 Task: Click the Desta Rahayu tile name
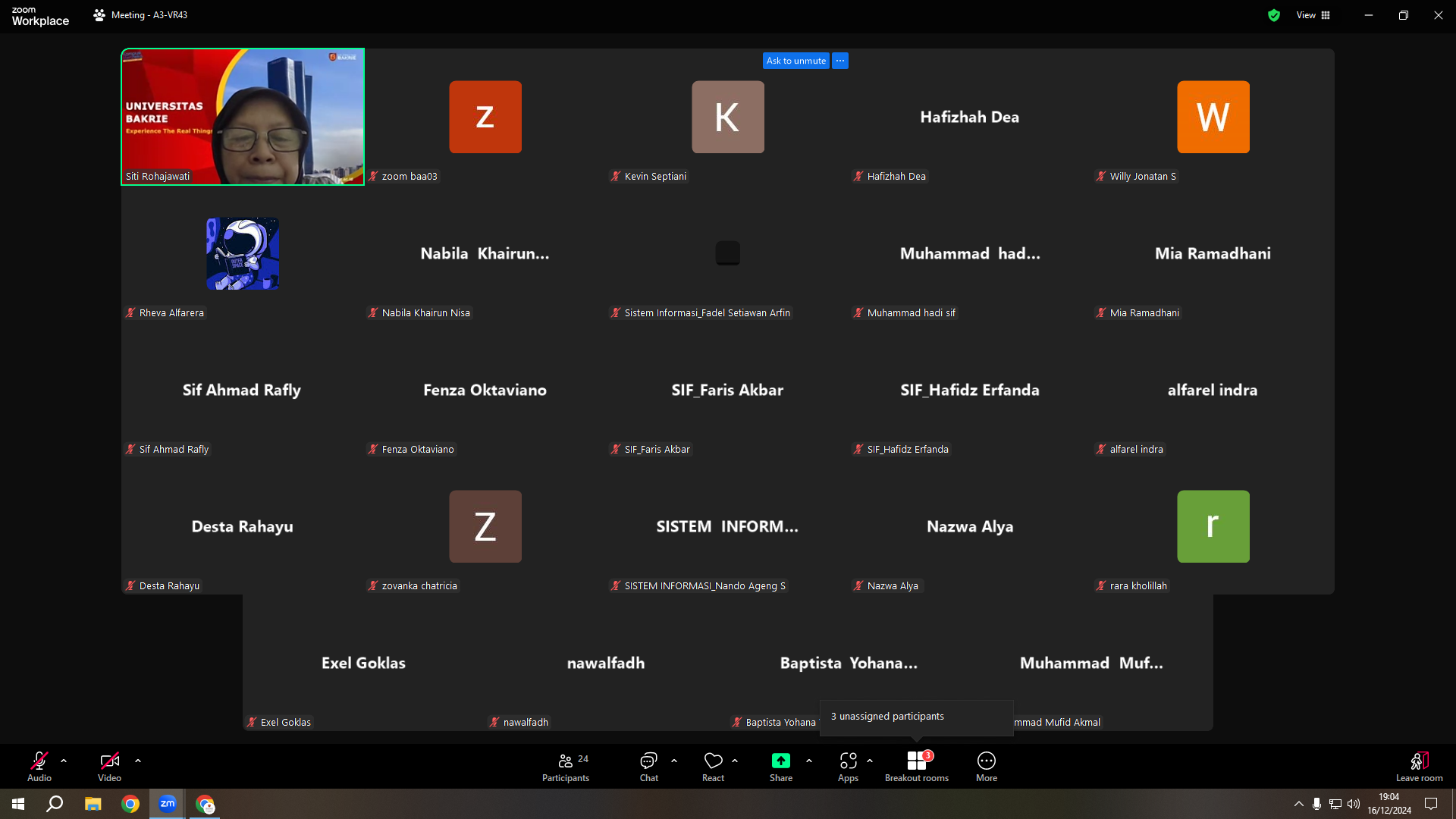[242, 526]
